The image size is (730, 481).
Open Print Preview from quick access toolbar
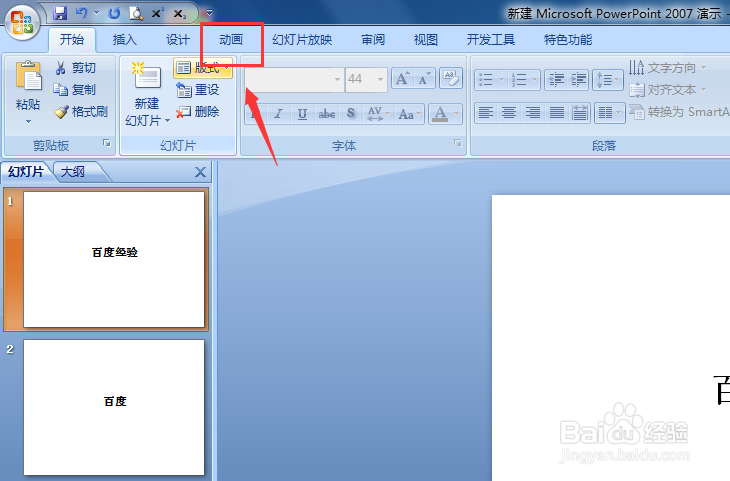click(136, 13)
